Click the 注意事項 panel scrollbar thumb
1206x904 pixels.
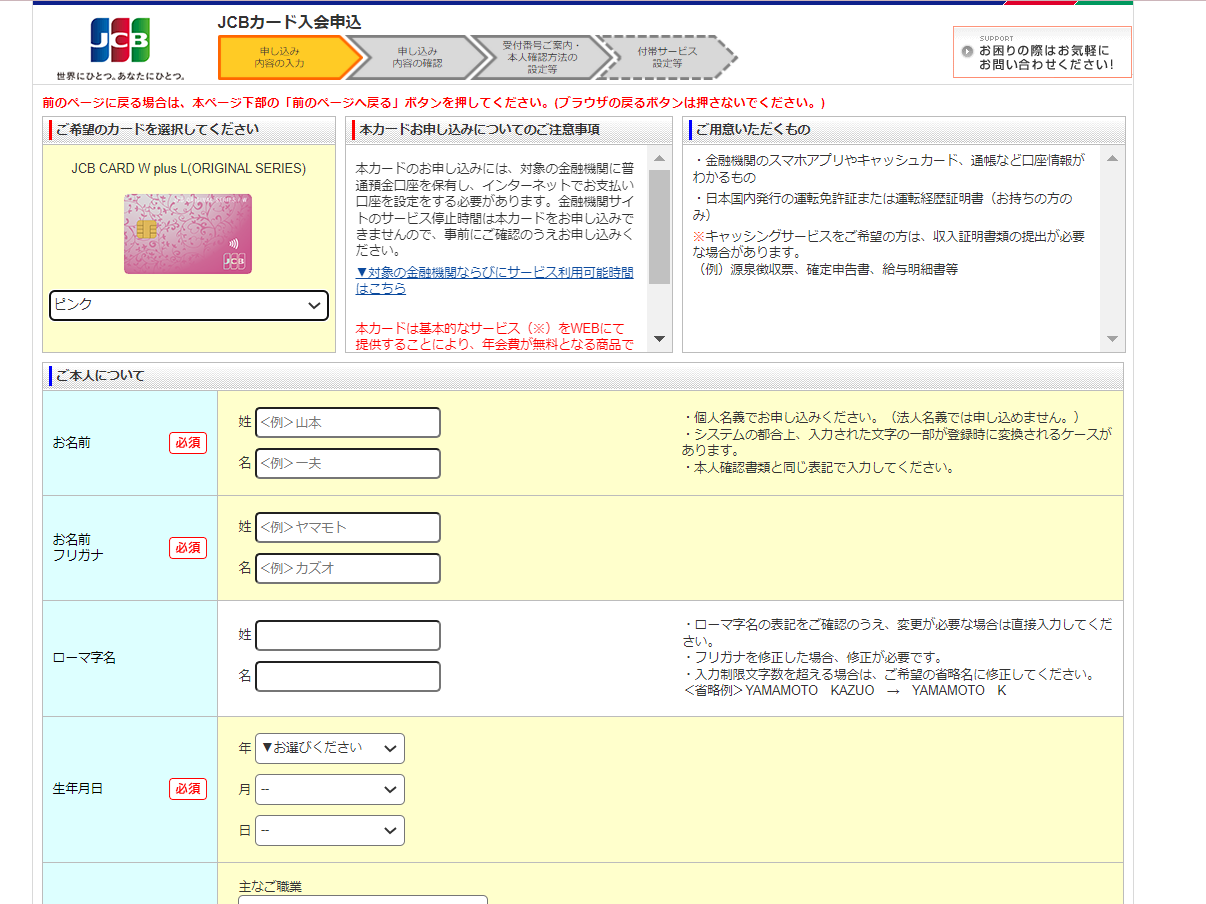point(659,227)
